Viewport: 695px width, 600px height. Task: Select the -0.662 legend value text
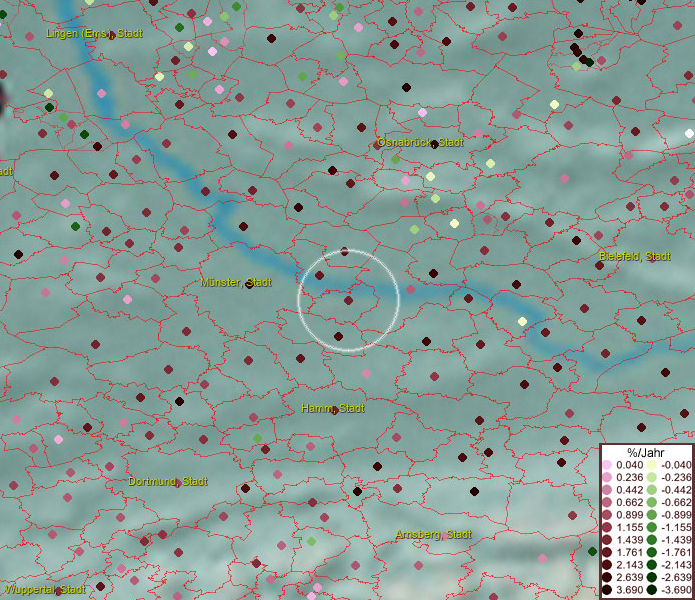click(676, 503)
